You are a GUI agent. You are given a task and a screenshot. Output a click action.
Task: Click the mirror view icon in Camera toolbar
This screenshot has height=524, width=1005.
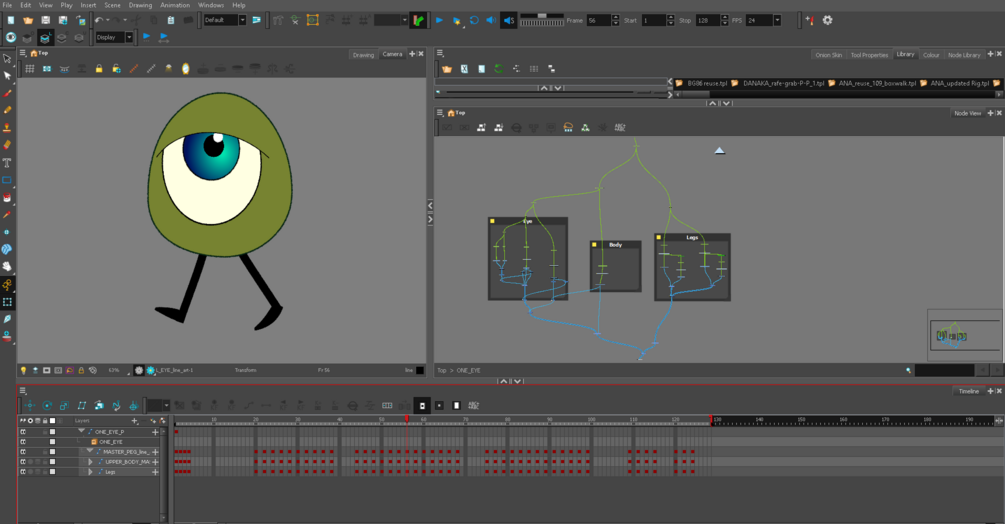click(185, 69)
